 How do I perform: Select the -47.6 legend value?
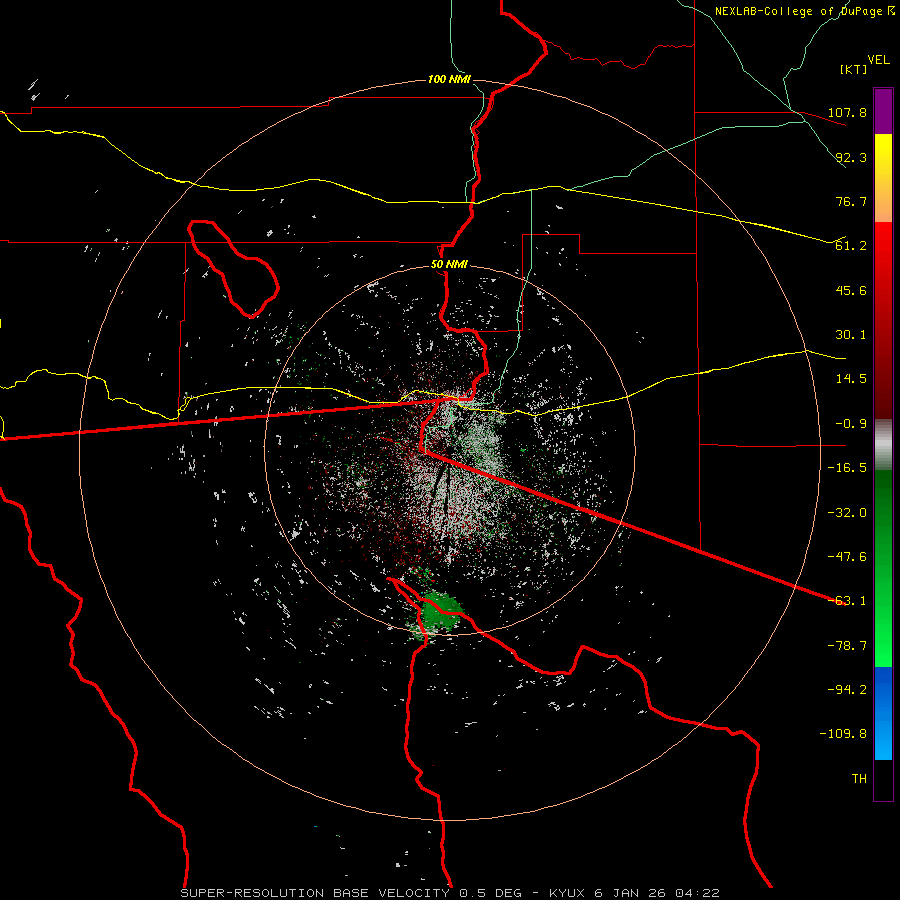coord(847,557)
